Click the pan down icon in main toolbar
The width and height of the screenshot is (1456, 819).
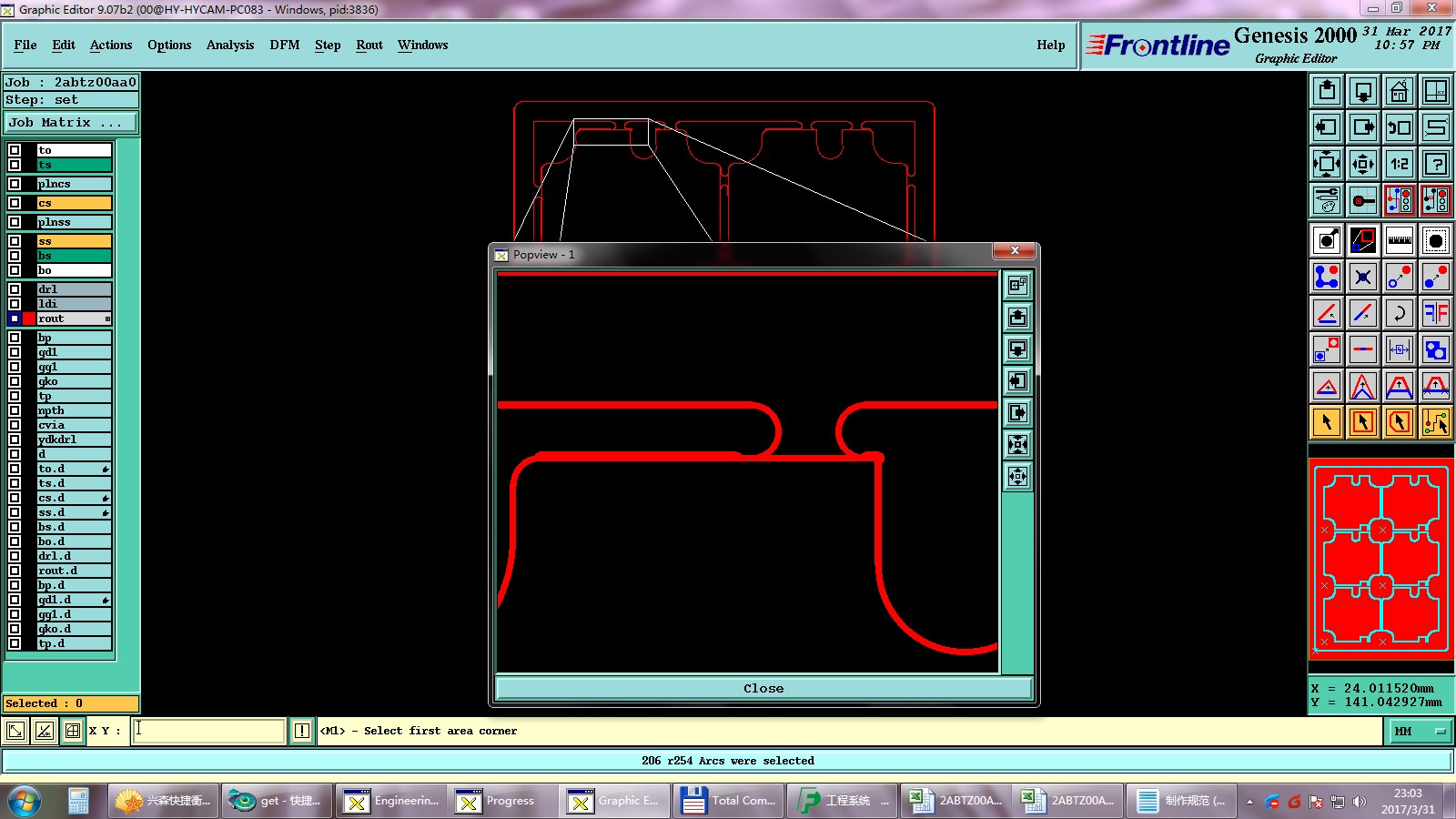click(x=1363, y=91)
